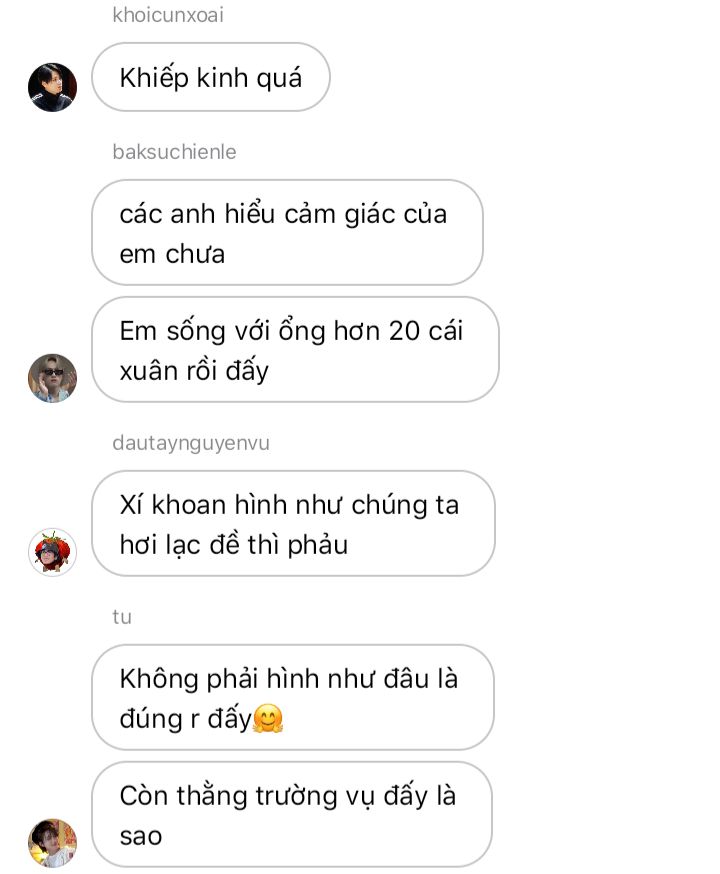Click the tu username label
This screenshot has height=874, width=720.
coord(122,617)
